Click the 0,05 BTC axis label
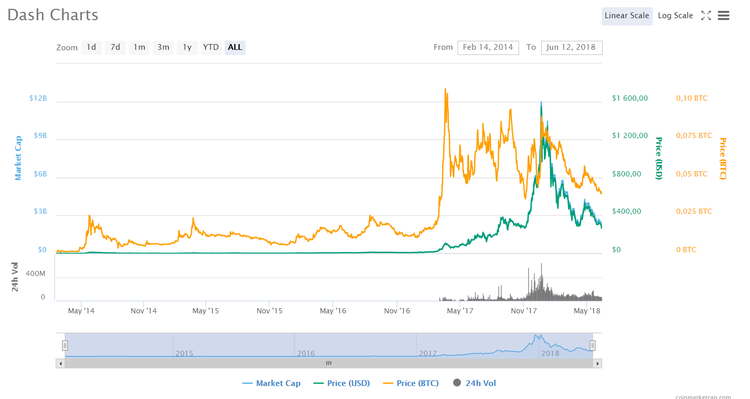This screenshot has height=399, width=750. point(692,174)
